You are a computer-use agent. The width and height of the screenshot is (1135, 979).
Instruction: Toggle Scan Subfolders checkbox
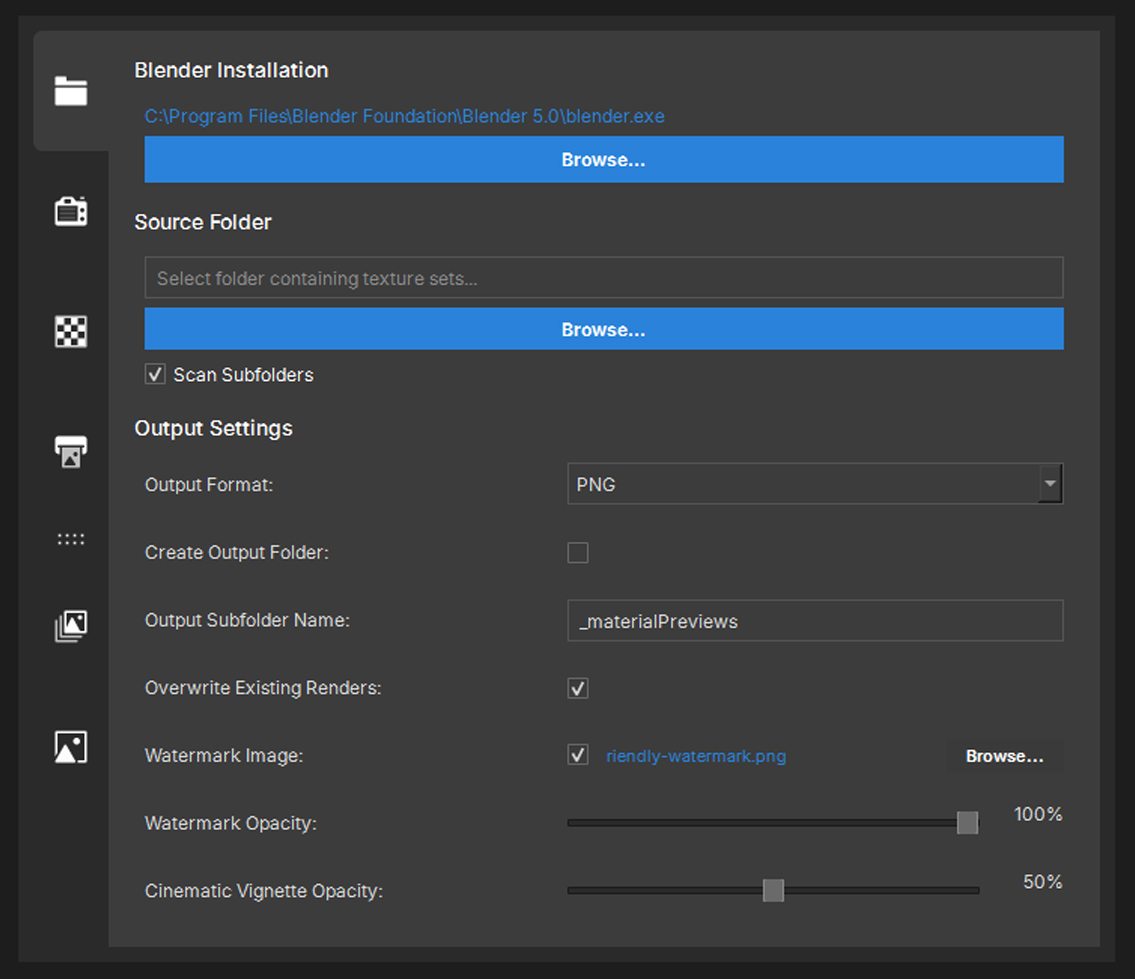(x=155, y=374)
